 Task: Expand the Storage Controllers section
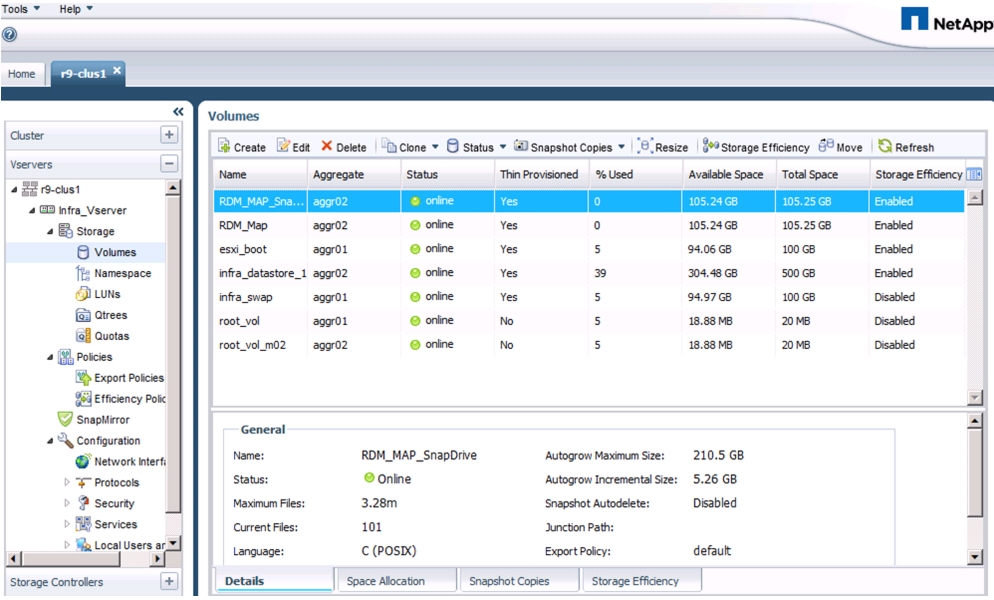pos(169,581)
